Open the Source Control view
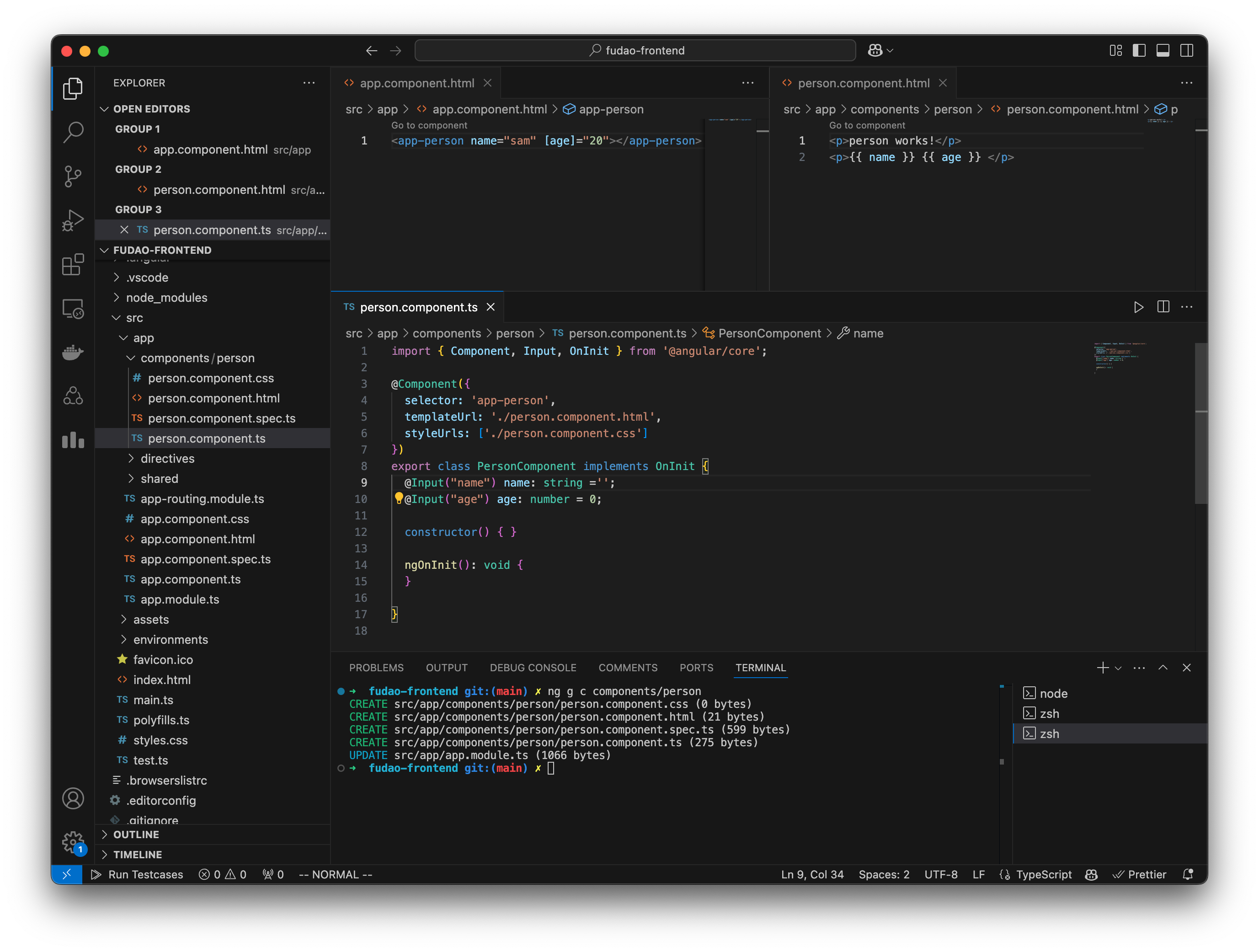This screenshot has height=952, width=1259. (x=73, y=176)
